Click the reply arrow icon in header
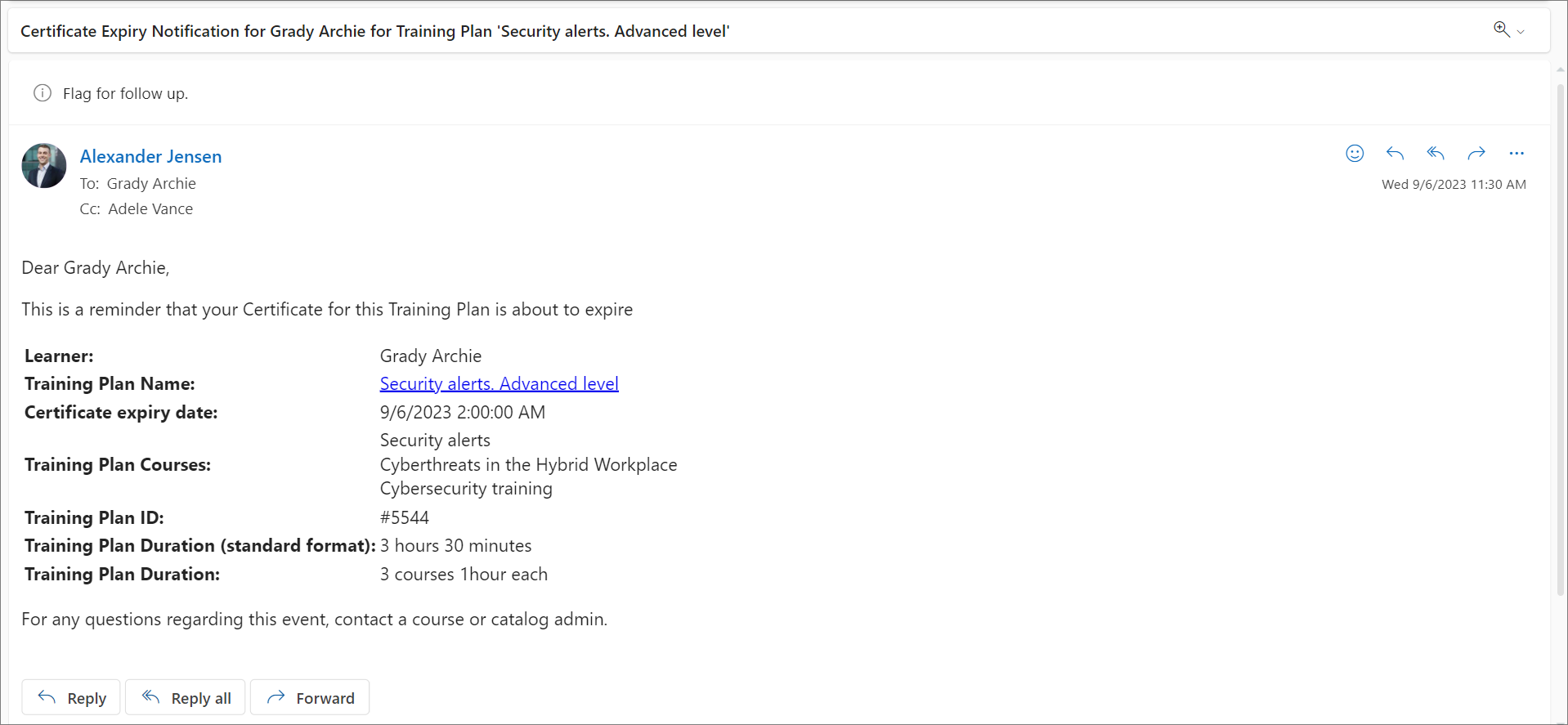Viewport: 1568px width, 725px height. [x=1395, y=154]
